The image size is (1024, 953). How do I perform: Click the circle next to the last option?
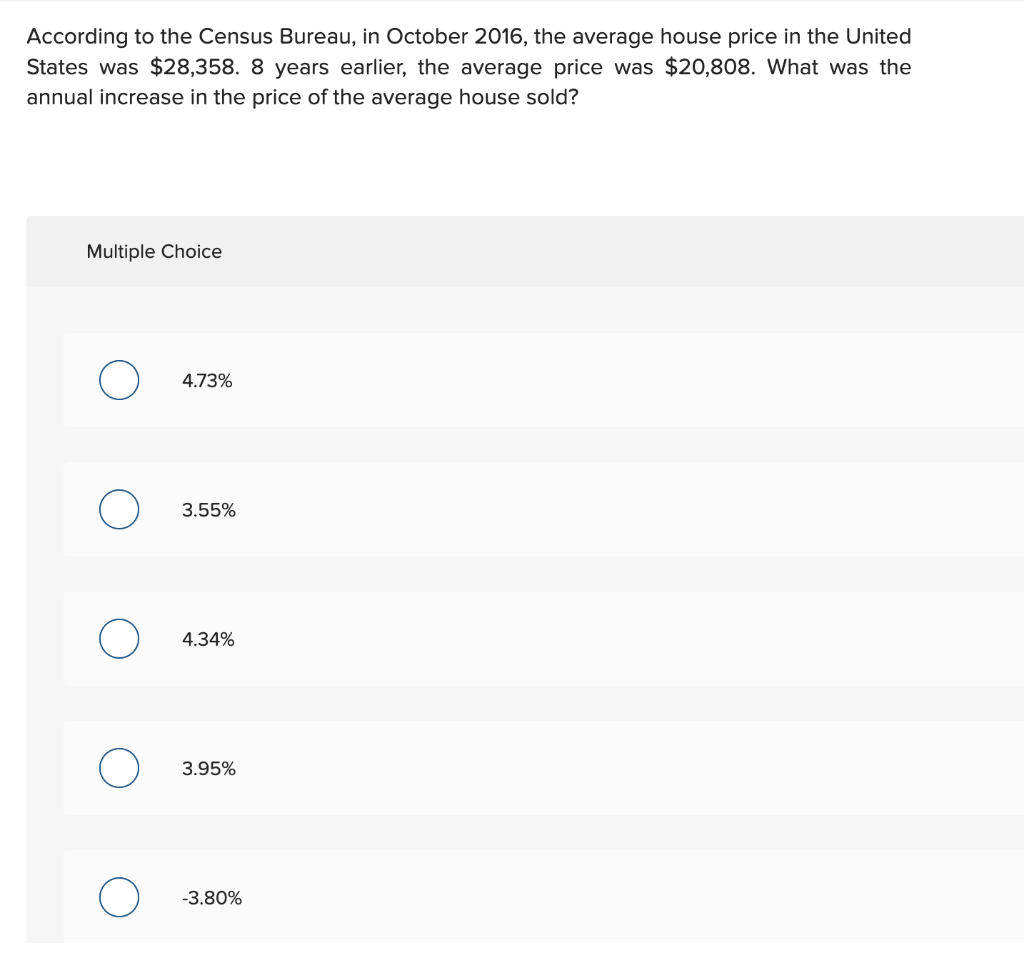(x=118, y=897)
